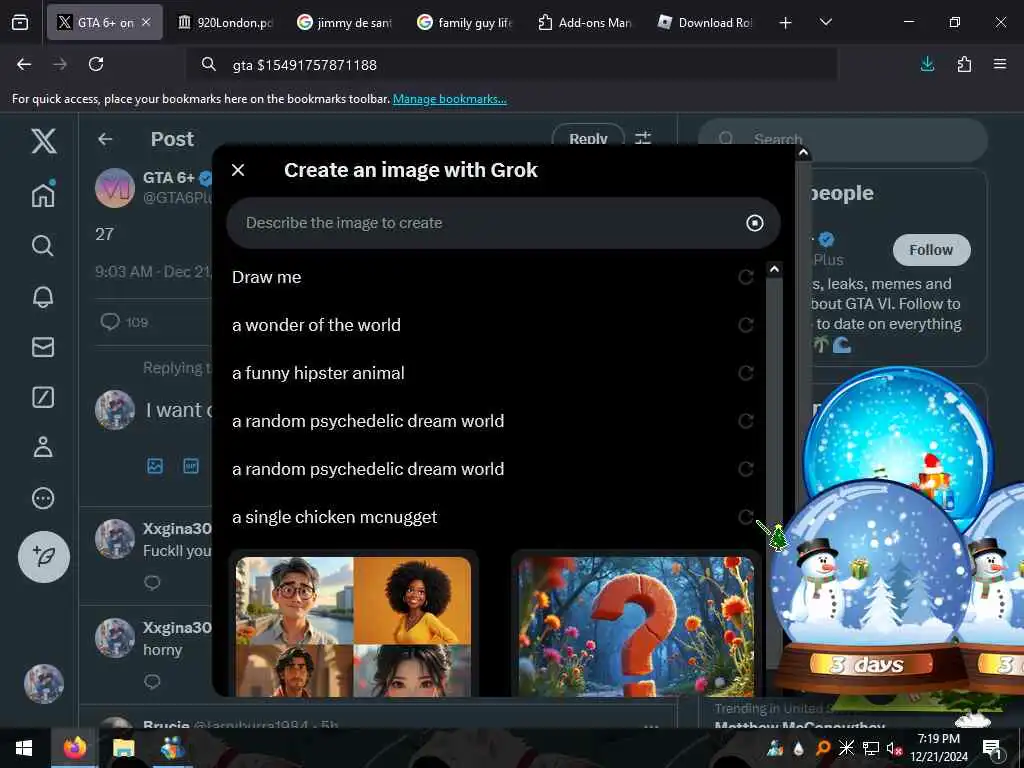This screenshot has width=1024, height=768.
Task: Follow the GTA 6+ account
Action: pyautogui.click(x=931, y=250)
